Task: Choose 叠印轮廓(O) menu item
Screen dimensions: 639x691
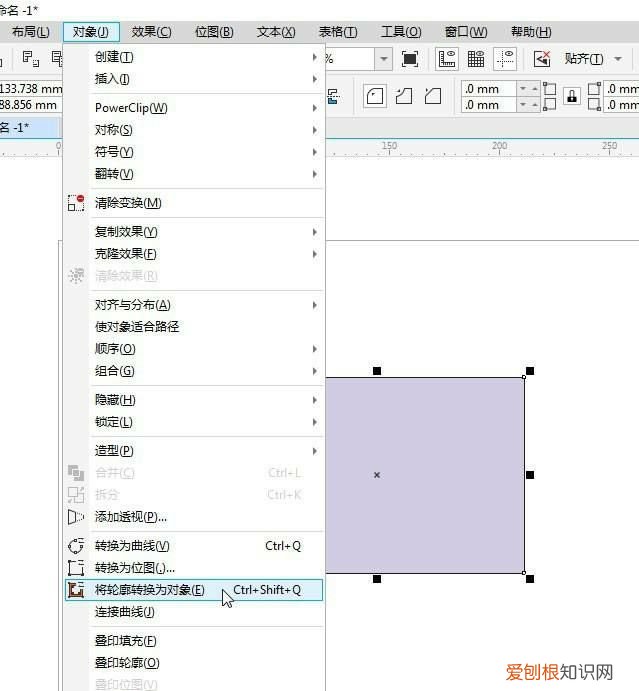Action: click(x=194, y=663)
